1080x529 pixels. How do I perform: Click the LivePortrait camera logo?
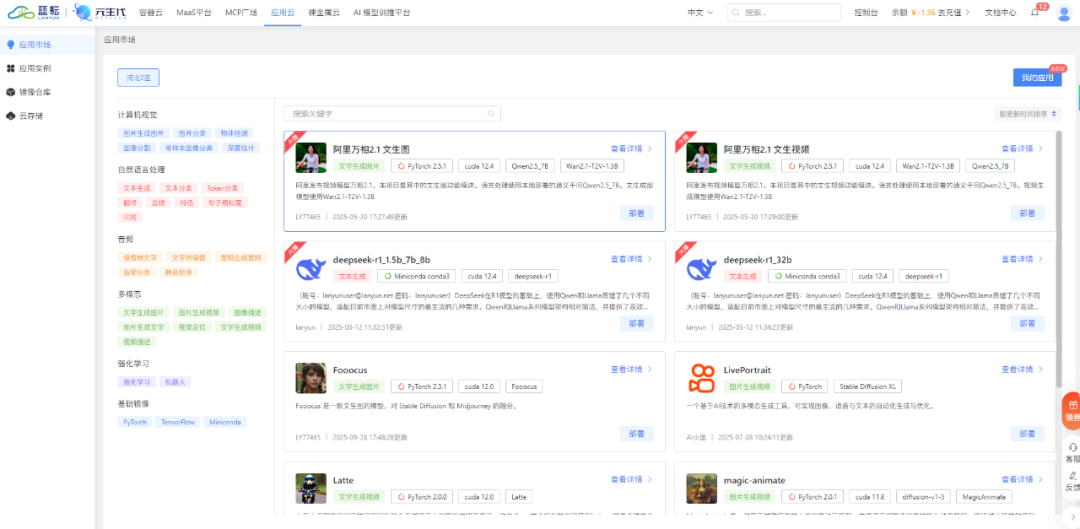(702, 378)
